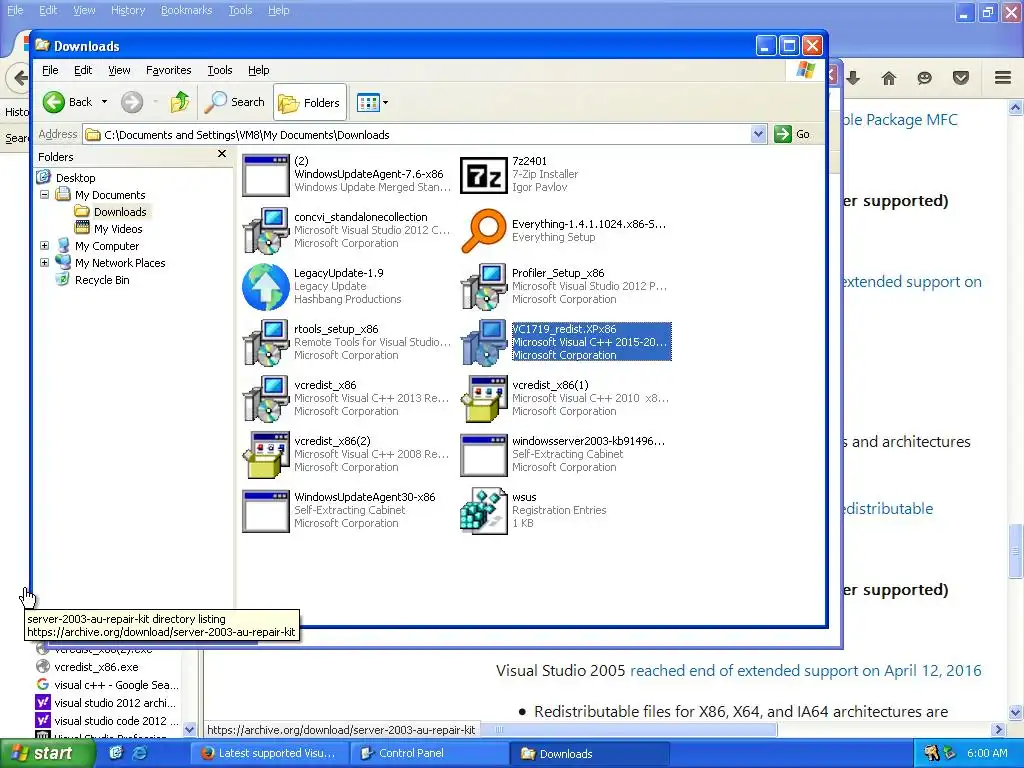Click scroll down arrow in browser page

(1016, 712)
